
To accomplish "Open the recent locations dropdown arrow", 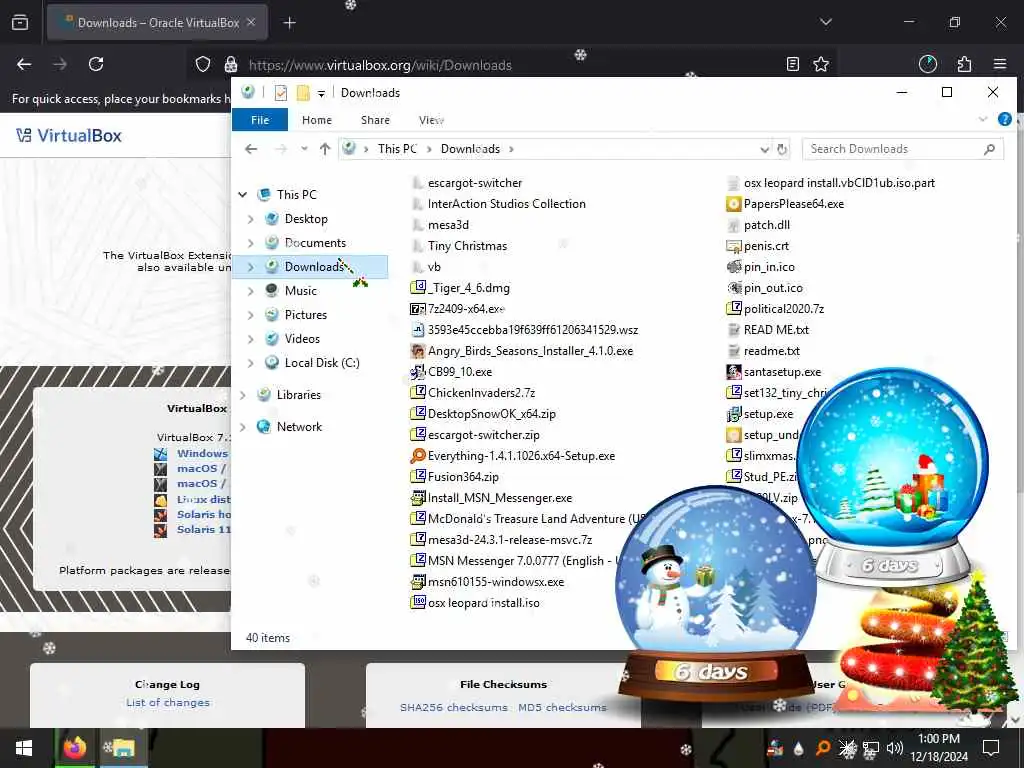I will [x=304, y=149].
